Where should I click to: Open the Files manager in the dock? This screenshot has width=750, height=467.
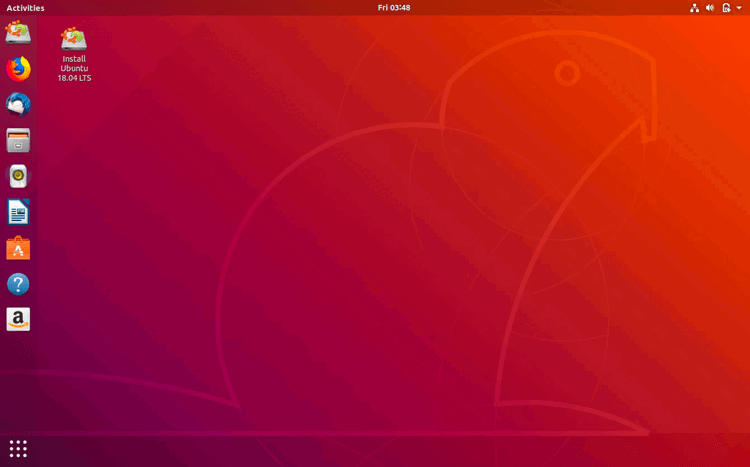click(18, 140)
